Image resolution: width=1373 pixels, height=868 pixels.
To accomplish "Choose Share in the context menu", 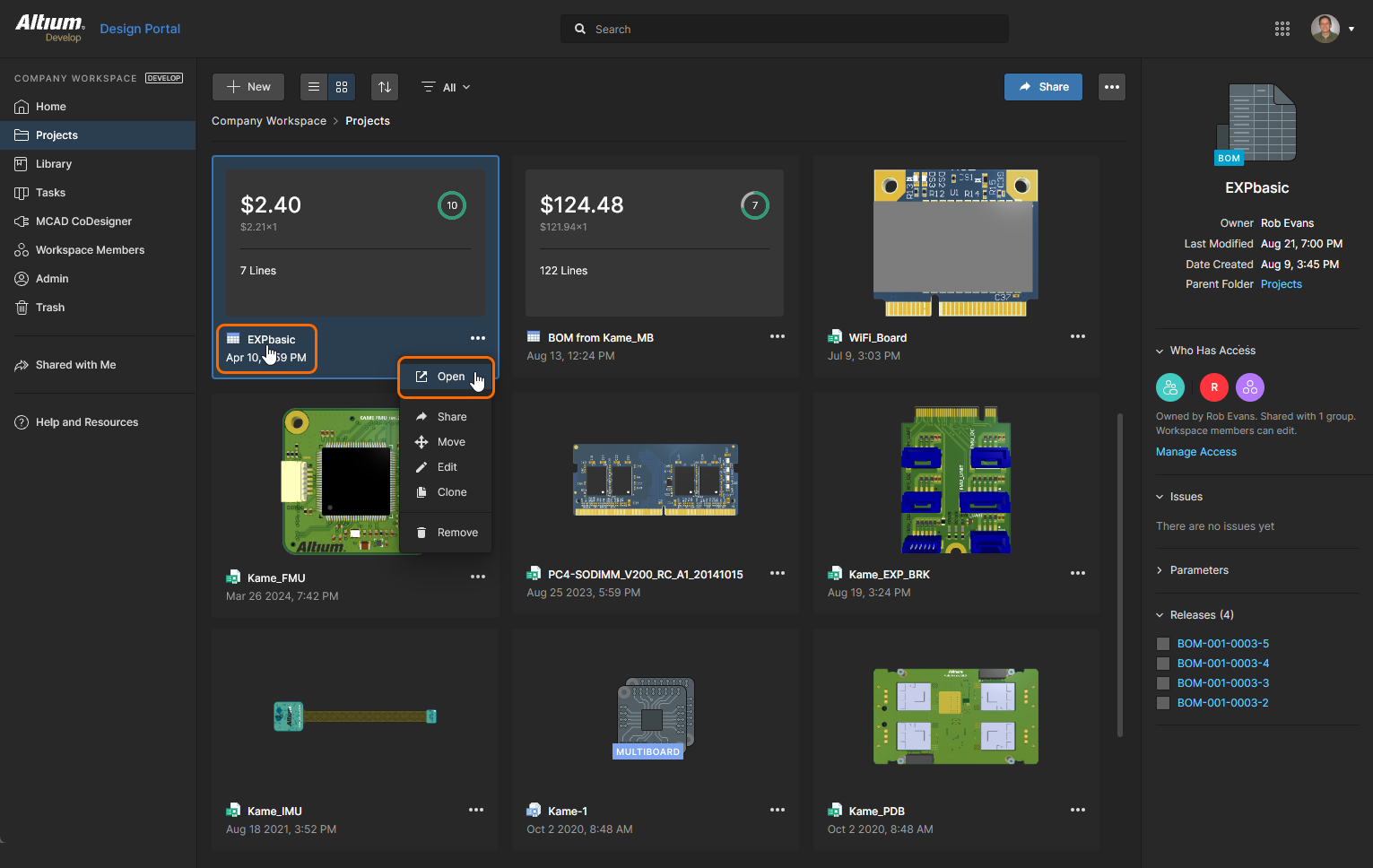I will [x=446, y=417].
